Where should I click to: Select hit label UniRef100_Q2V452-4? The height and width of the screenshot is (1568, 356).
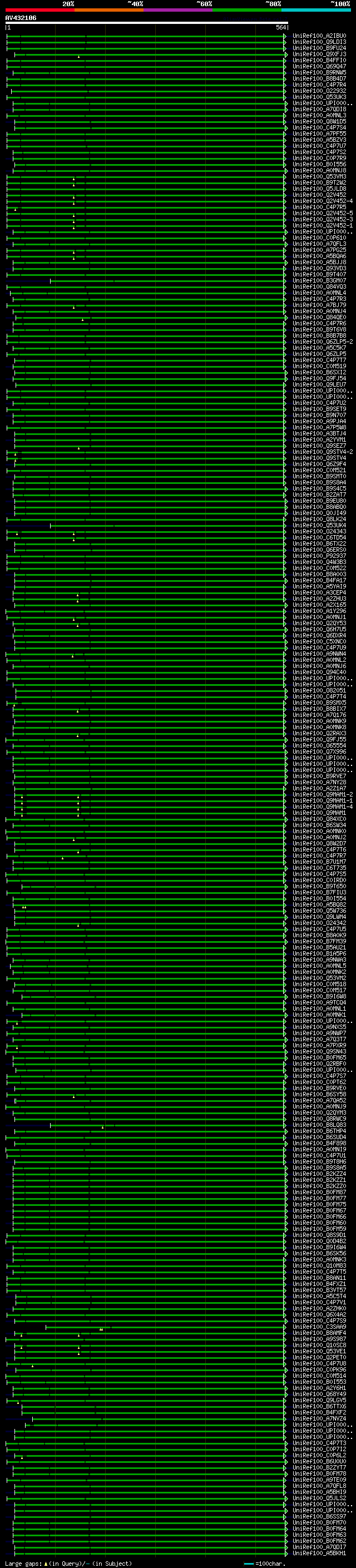323,201
